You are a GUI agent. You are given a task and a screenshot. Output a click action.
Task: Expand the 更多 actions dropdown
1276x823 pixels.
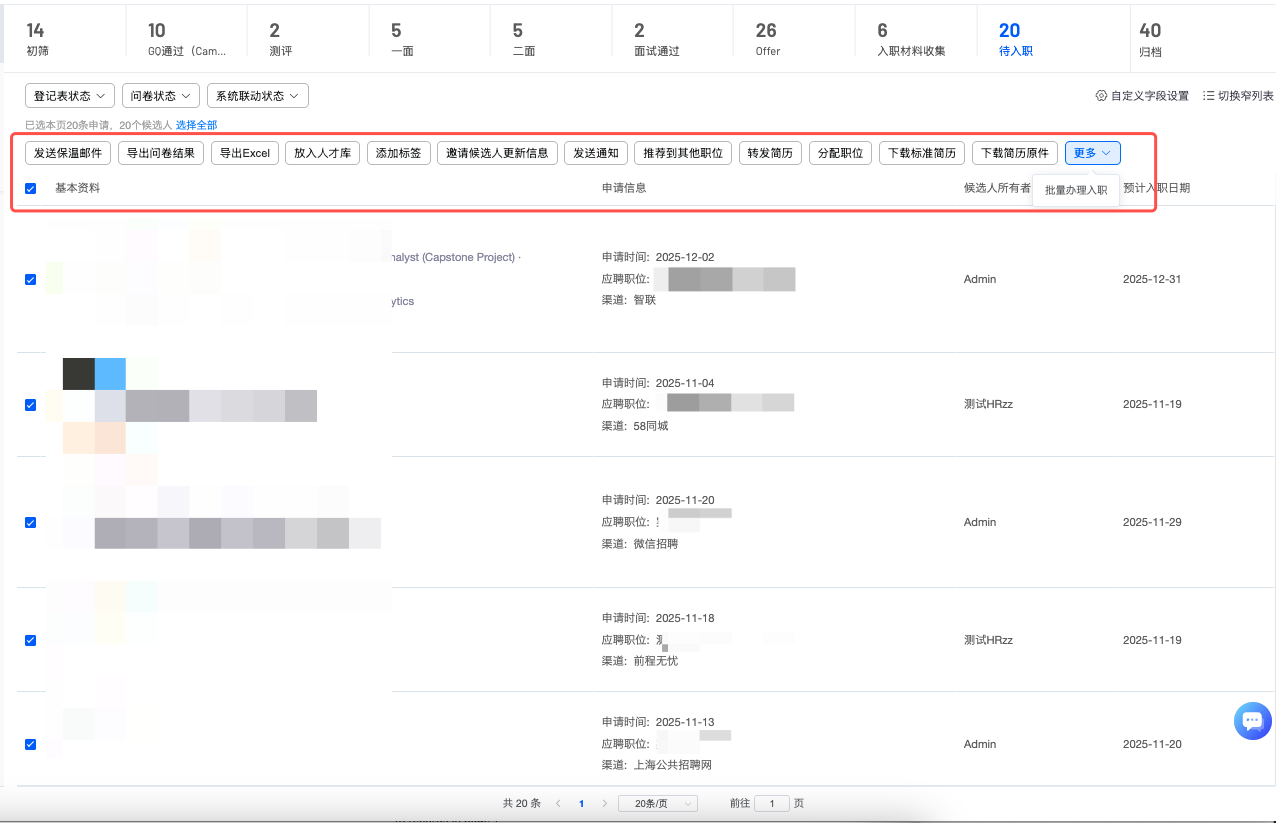point(1093,153)
